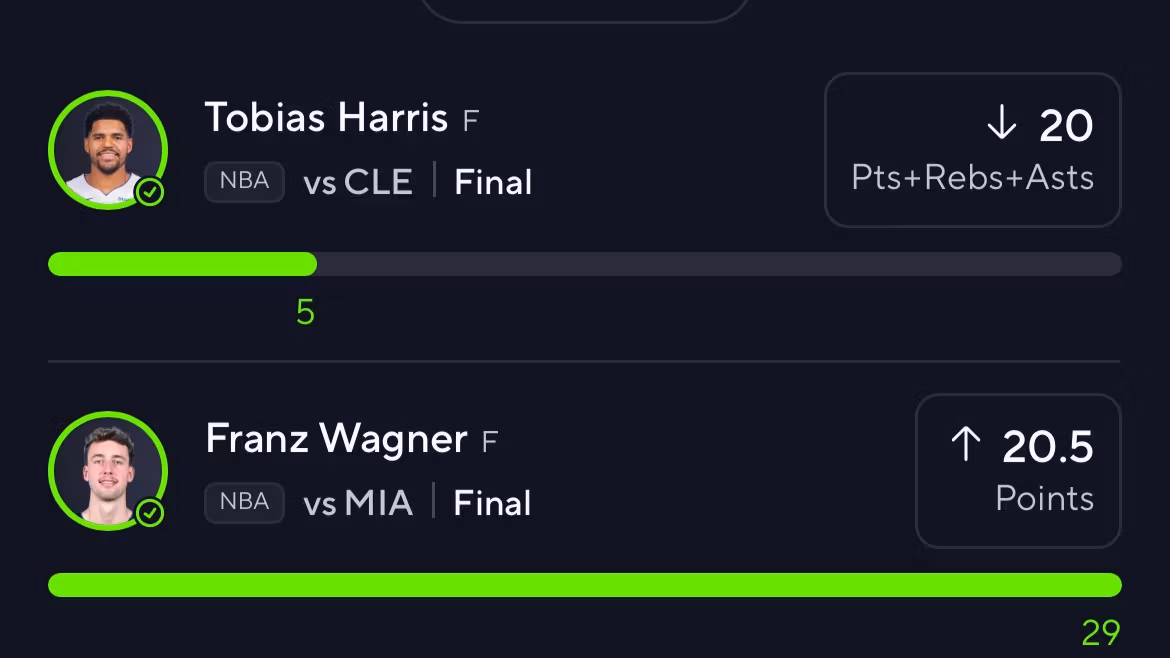1170x658 pixels.
Task: Click the up arrow next to 20.5
Action: pos(965,445)
